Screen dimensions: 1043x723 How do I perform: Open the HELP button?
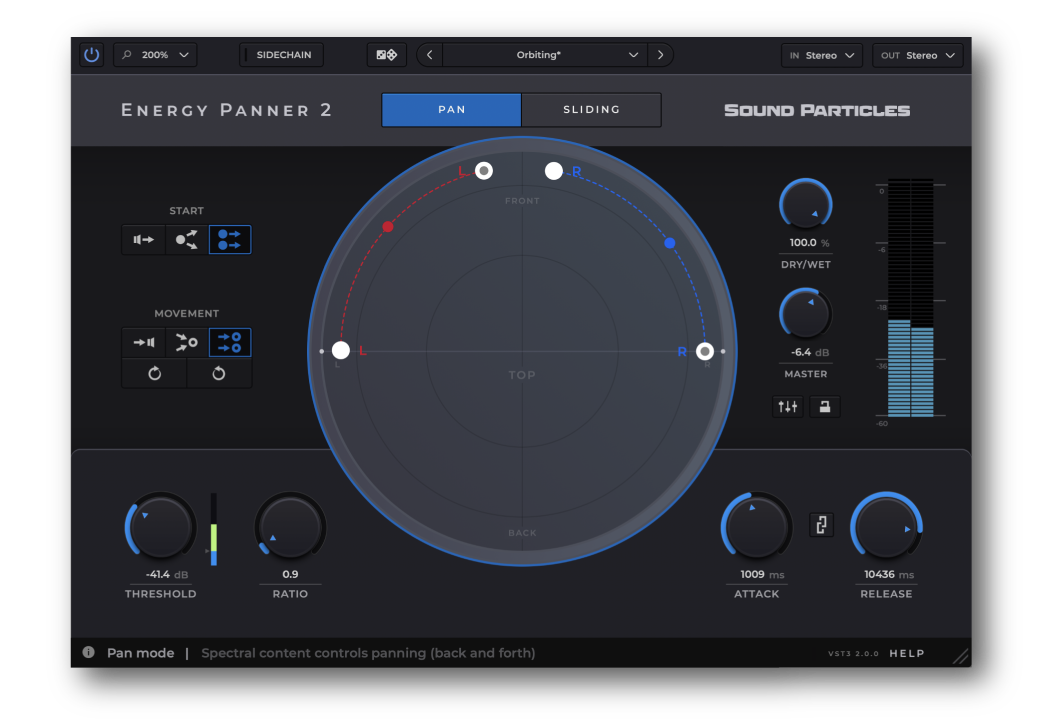pos(907,653)
